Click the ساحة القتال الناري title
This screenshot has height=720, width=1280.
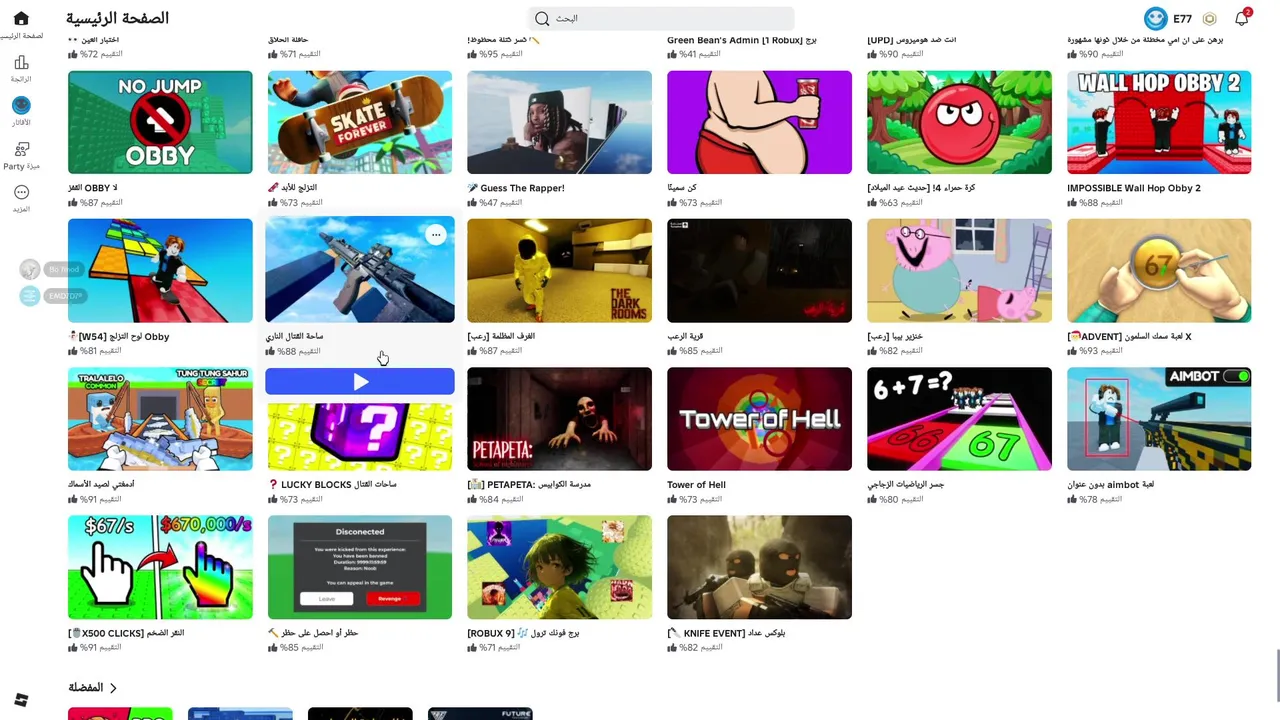295,336
